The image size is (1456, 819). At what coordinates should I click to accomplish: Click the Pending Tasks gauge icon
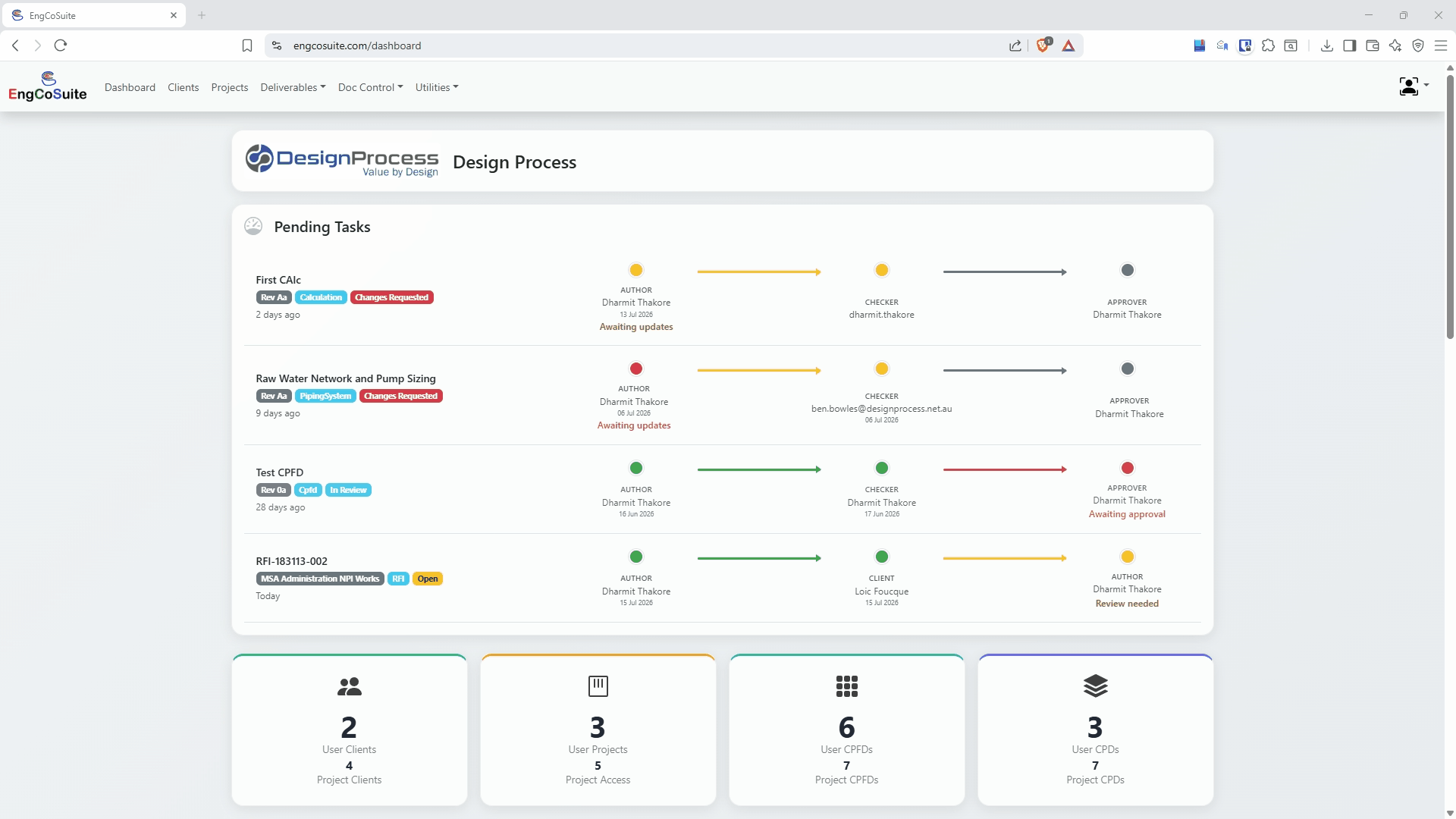tap(253, 226)
